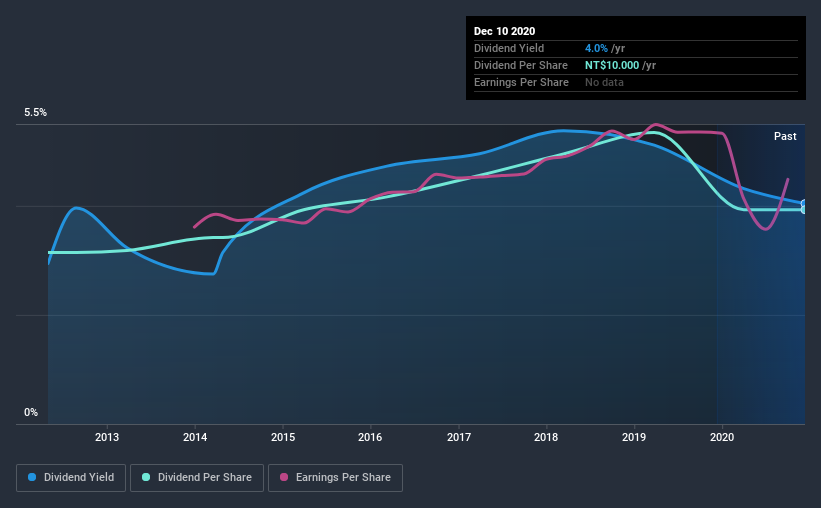
Task: Click the blue Dividend Yield legend dot
Action: 32,477
